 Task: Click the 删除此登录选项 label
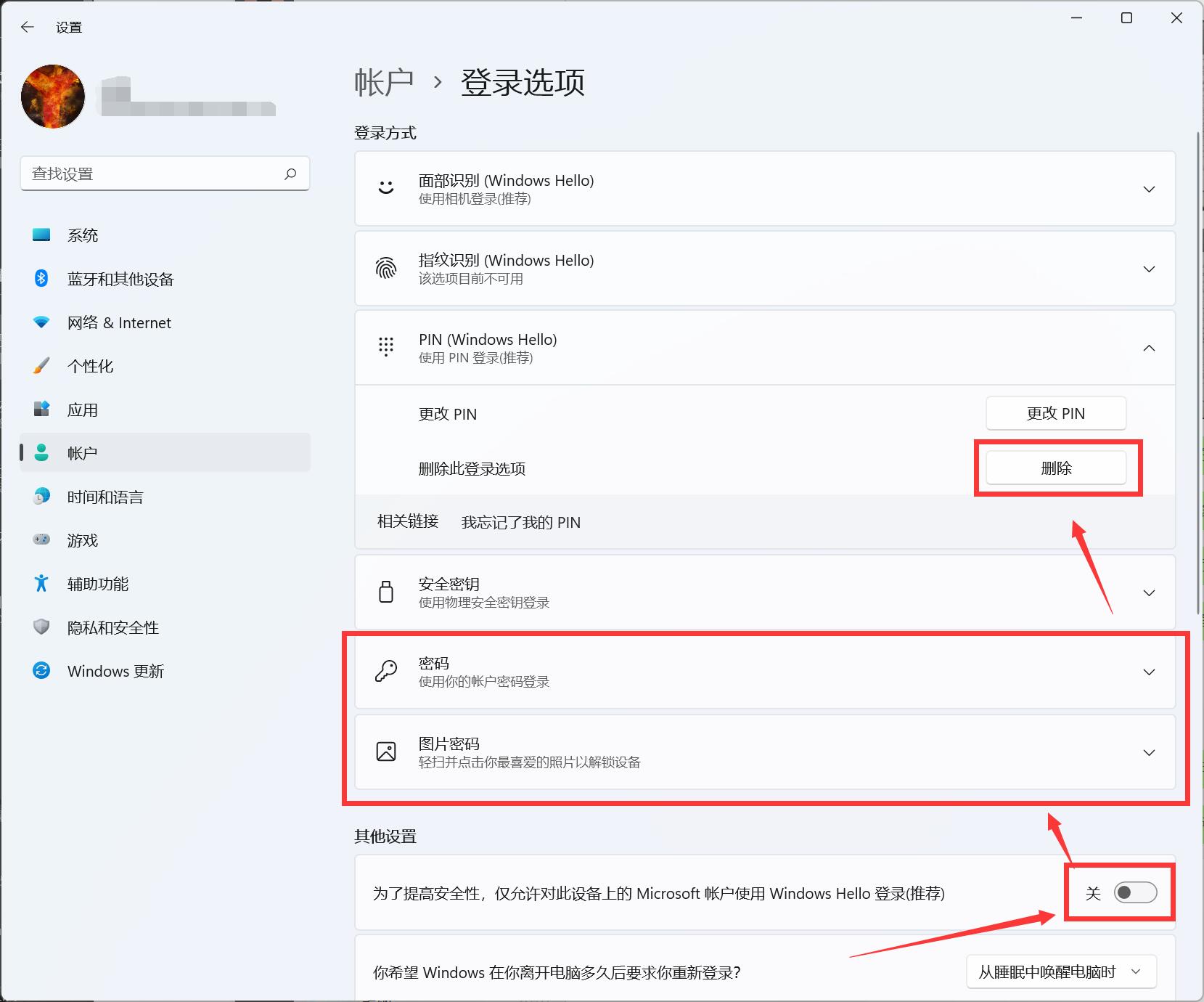[472, 469]
